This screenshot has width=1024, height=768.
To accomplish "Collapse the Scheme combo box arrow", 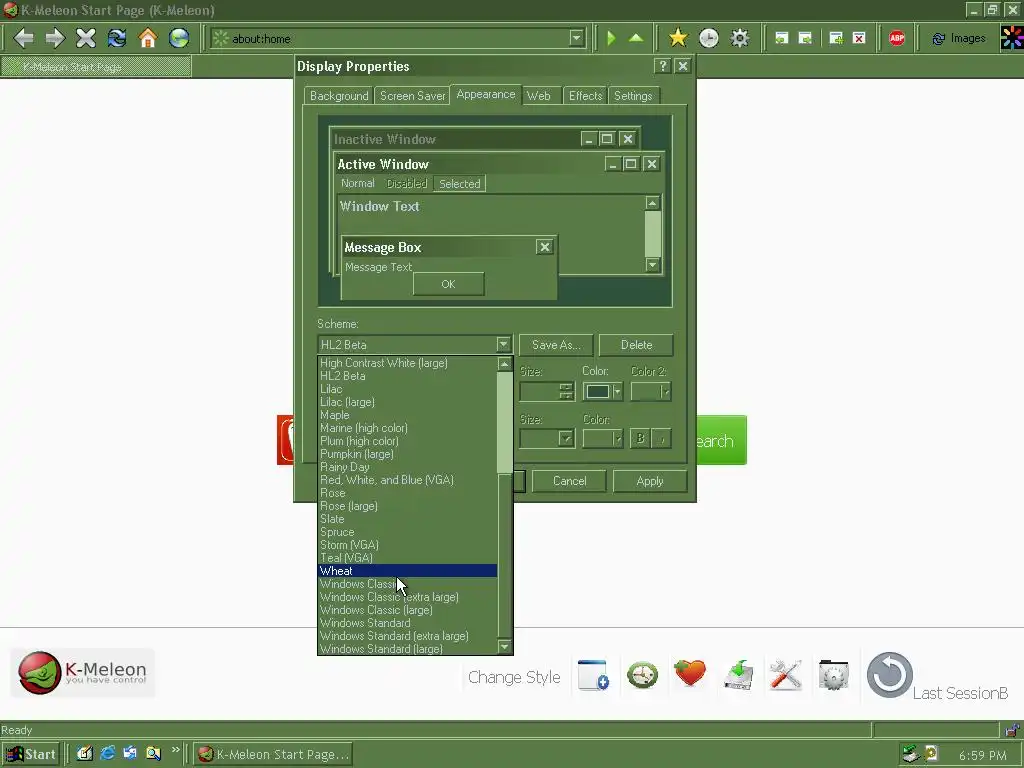I will pos(503,344).
